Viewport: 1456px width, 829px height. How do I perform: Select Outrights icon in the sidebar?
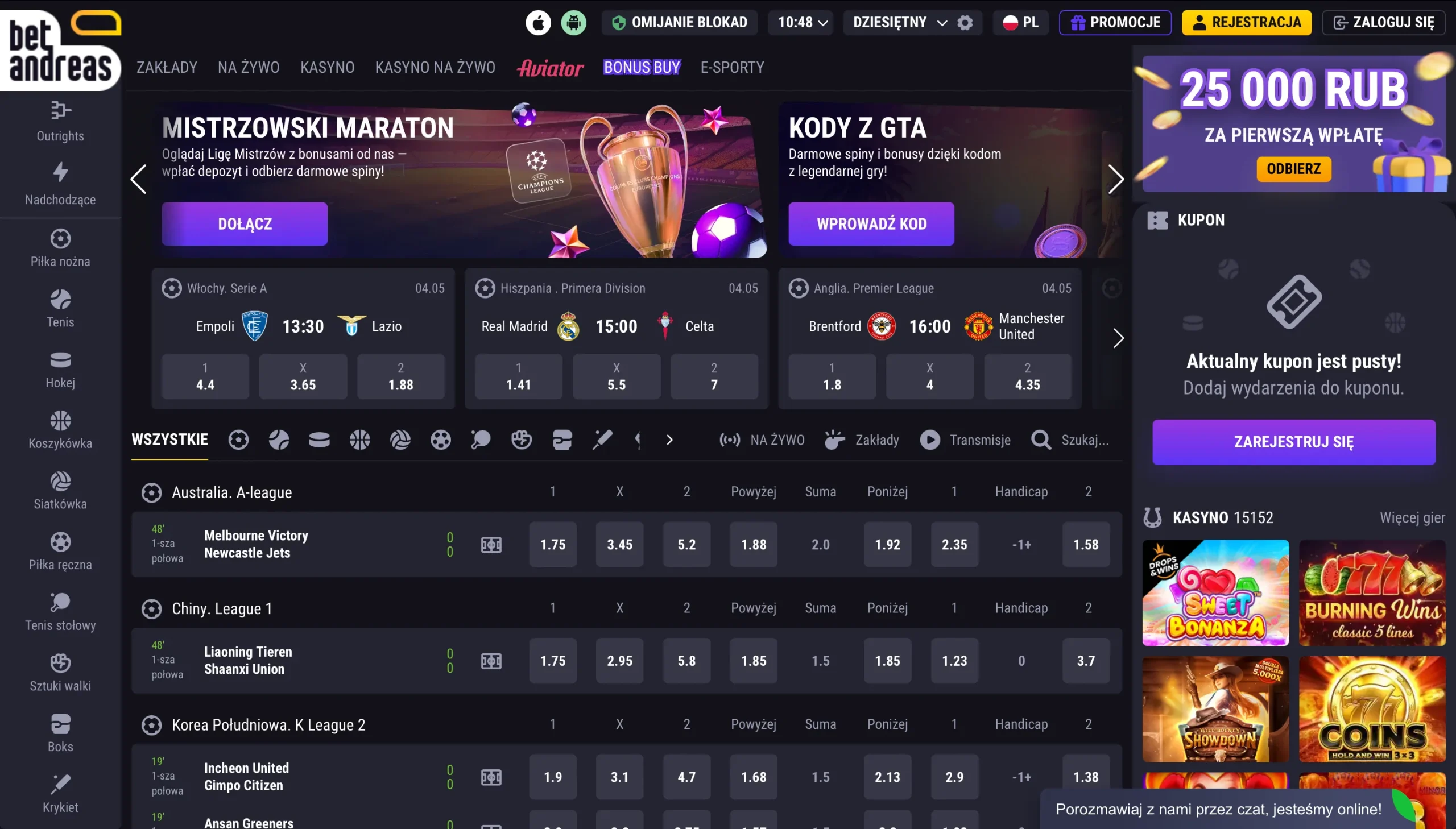(x=60, y=122)
